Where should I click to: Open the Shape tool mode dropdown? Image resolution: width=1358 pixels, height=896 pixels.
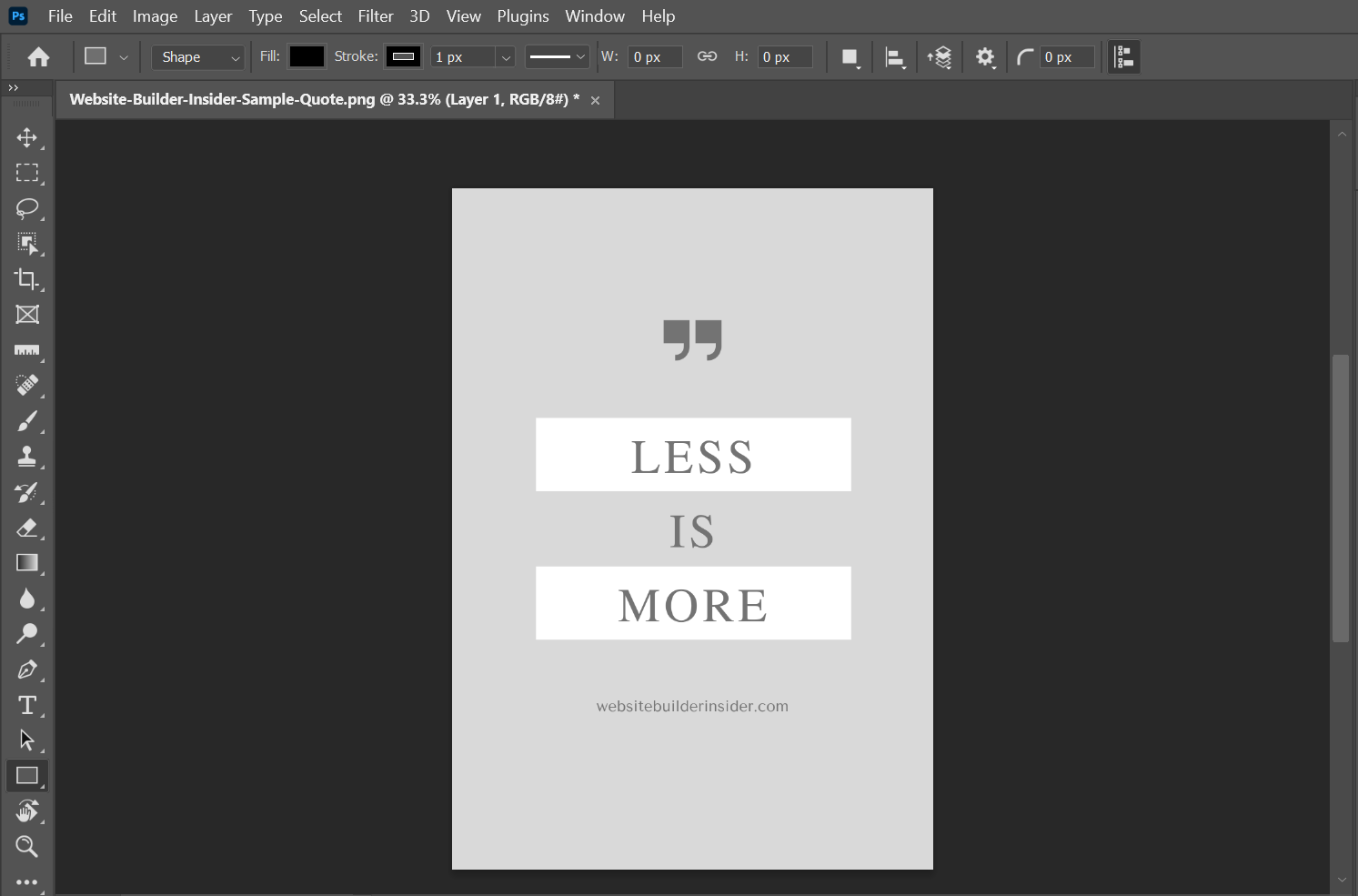198,57
